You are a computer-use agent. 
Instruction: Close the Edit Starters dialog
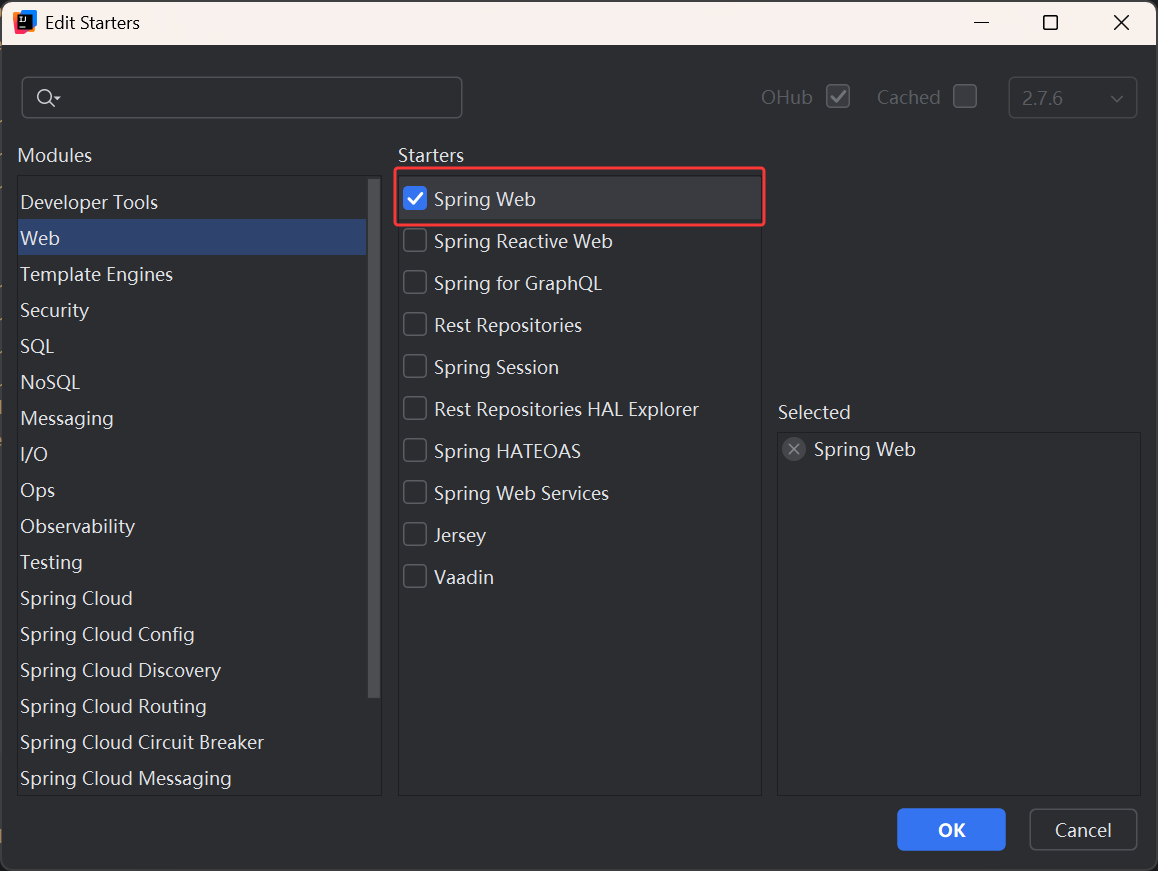coord(1121,23)
